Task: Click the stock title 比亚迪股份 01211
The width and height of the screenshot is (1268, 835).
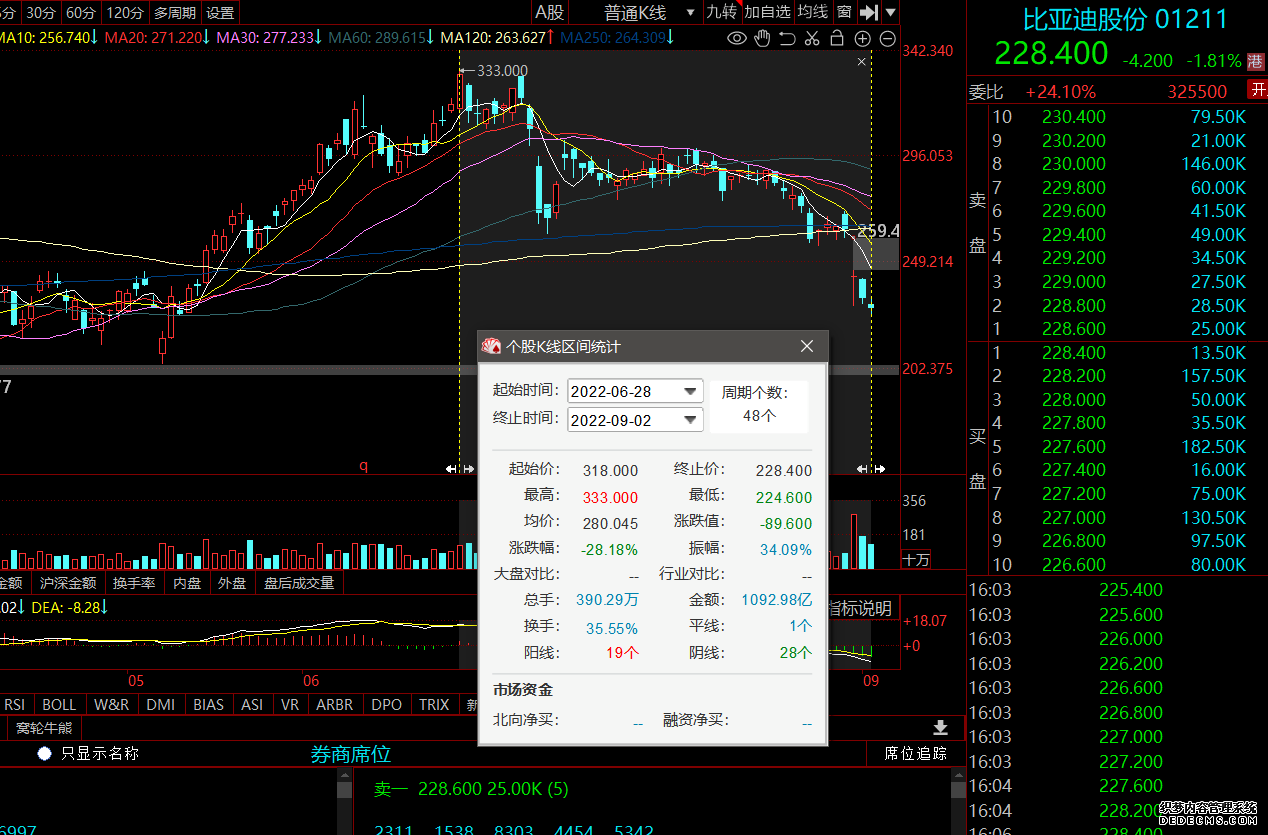Action: pos(1124,19)
